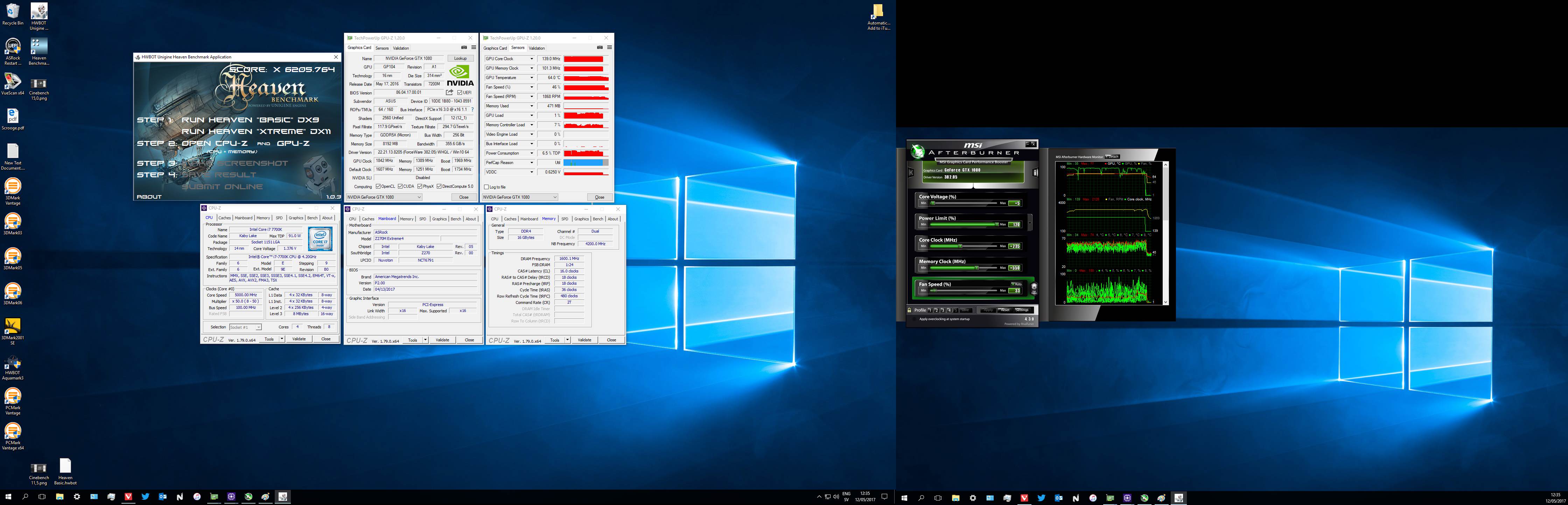Click the Power Limit (%) slider

point(964,225)
